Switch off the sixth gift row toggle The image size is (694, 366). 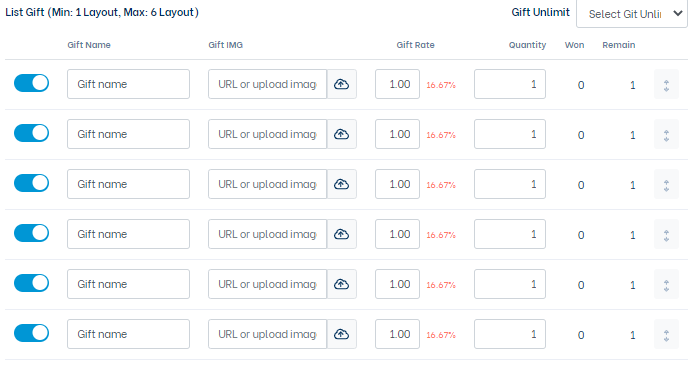pos(31,333)
